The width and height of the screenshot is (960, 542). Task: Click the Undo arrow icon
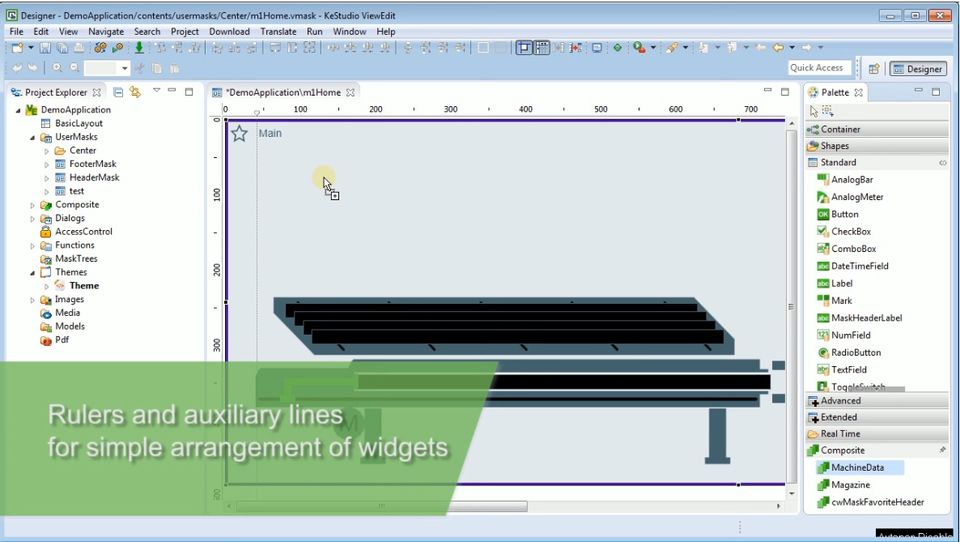[x=17, y=68]
